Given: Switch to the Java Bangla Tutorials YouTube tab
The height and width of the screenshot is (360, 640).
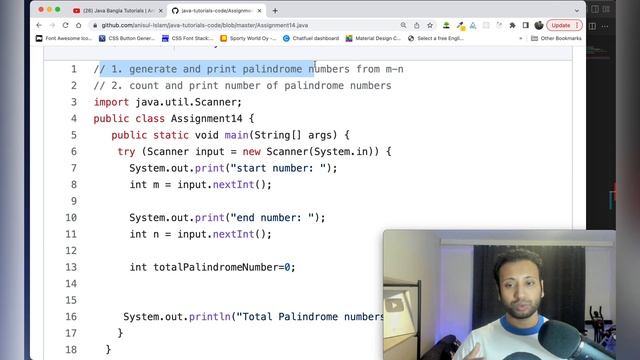Looking at the screenshot, I should point(118,11).
